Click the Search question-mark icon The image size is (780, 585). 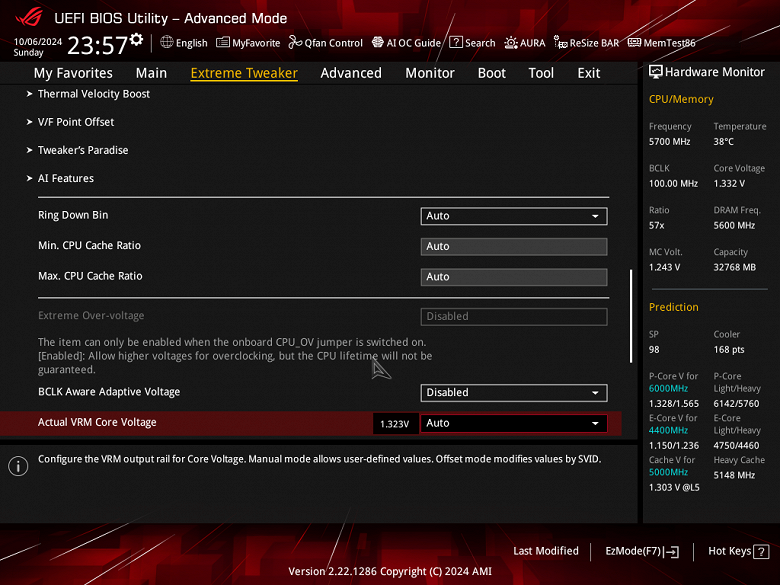[x=456, y=42]
